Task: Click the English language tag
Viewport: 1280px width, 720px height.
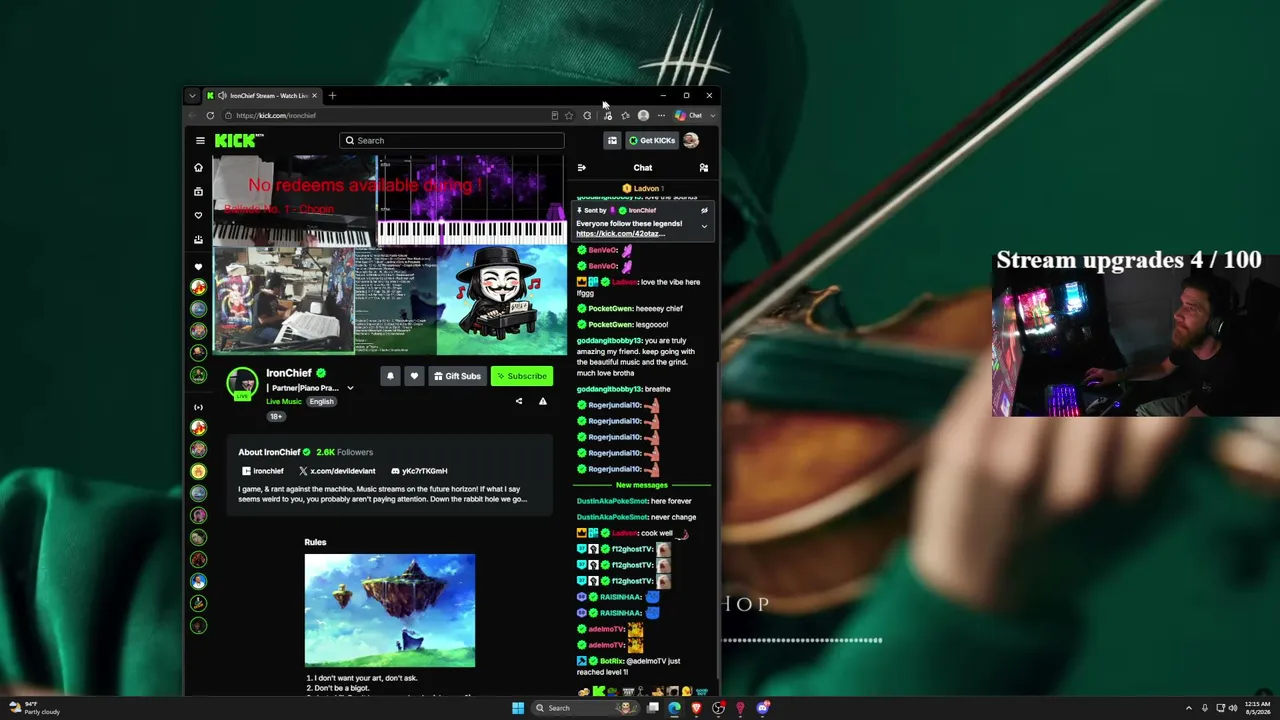Action: (321, 402)
